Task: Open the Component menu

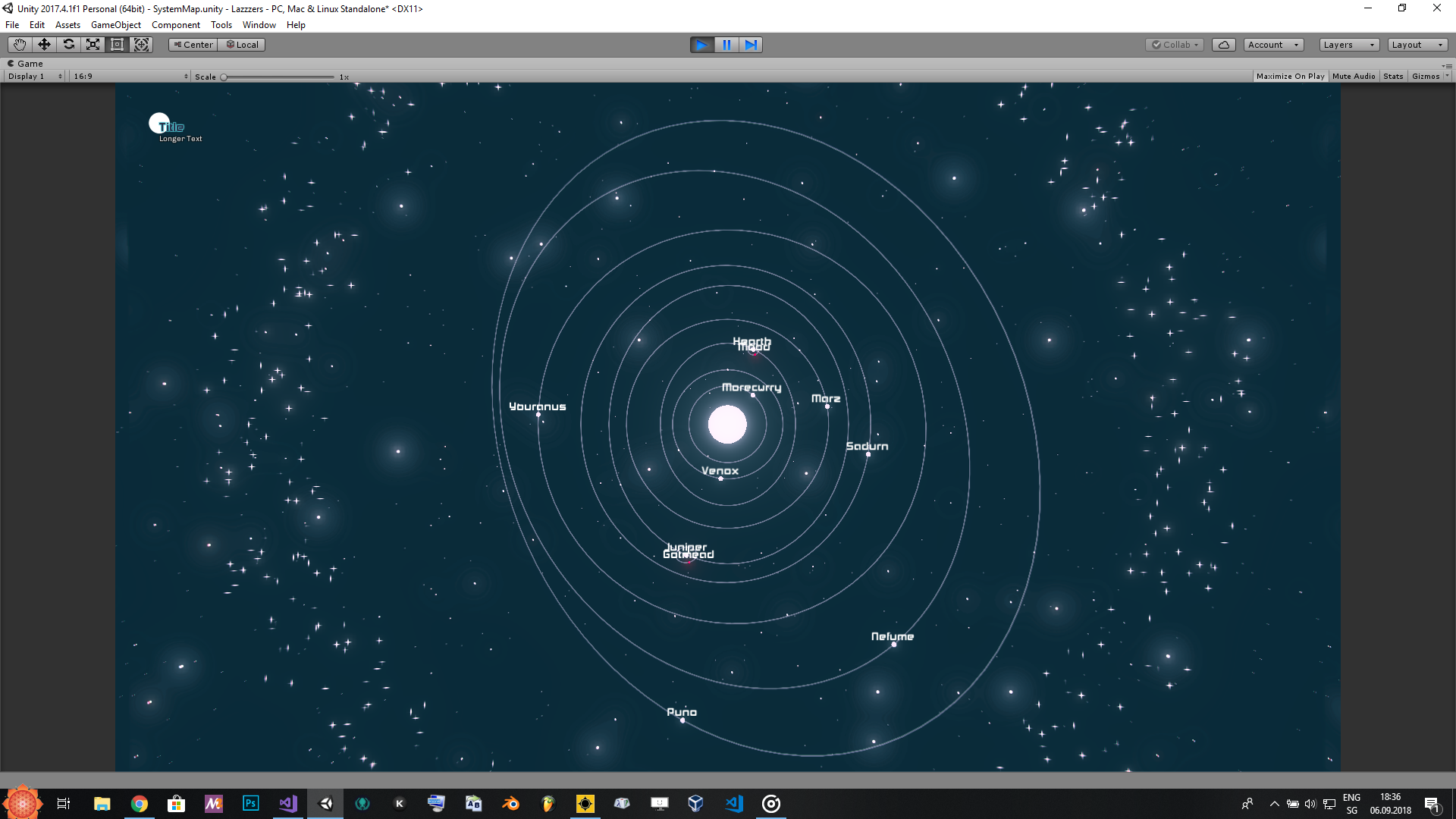Action: point(176,25)
